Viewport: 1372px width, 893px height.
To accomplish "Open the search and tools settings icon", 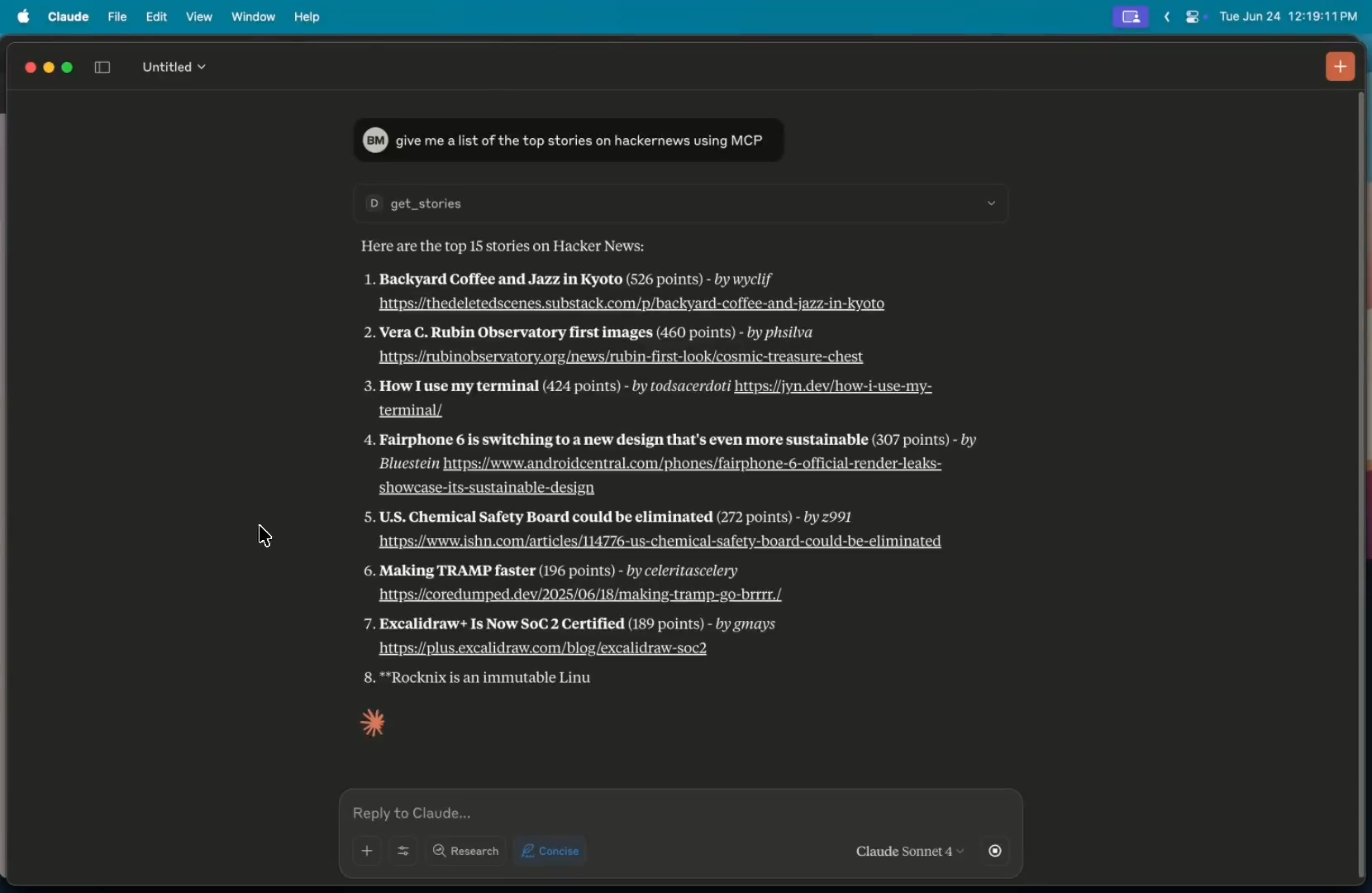I will tap(404, 851).
